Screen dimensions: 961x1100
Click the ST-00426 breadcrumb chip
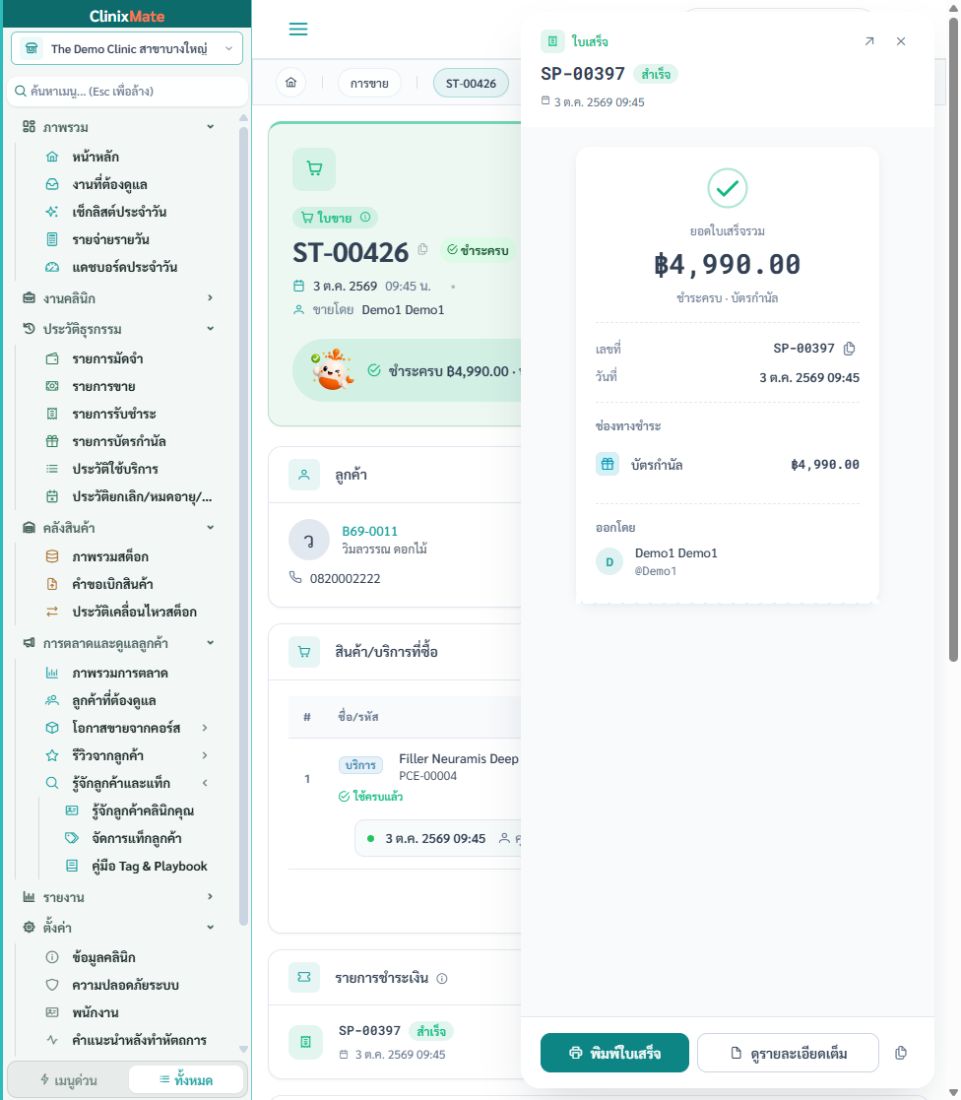click(471, 83)
